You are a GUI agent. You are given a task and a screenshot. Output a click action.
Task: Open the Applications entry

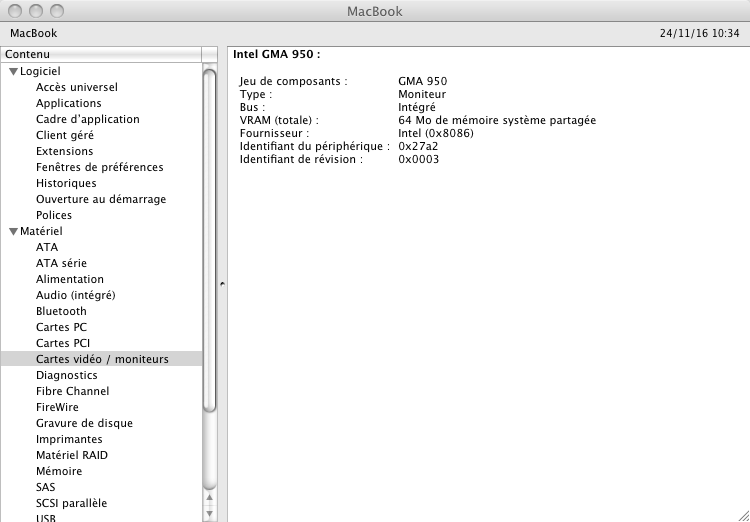pos(68,103)
